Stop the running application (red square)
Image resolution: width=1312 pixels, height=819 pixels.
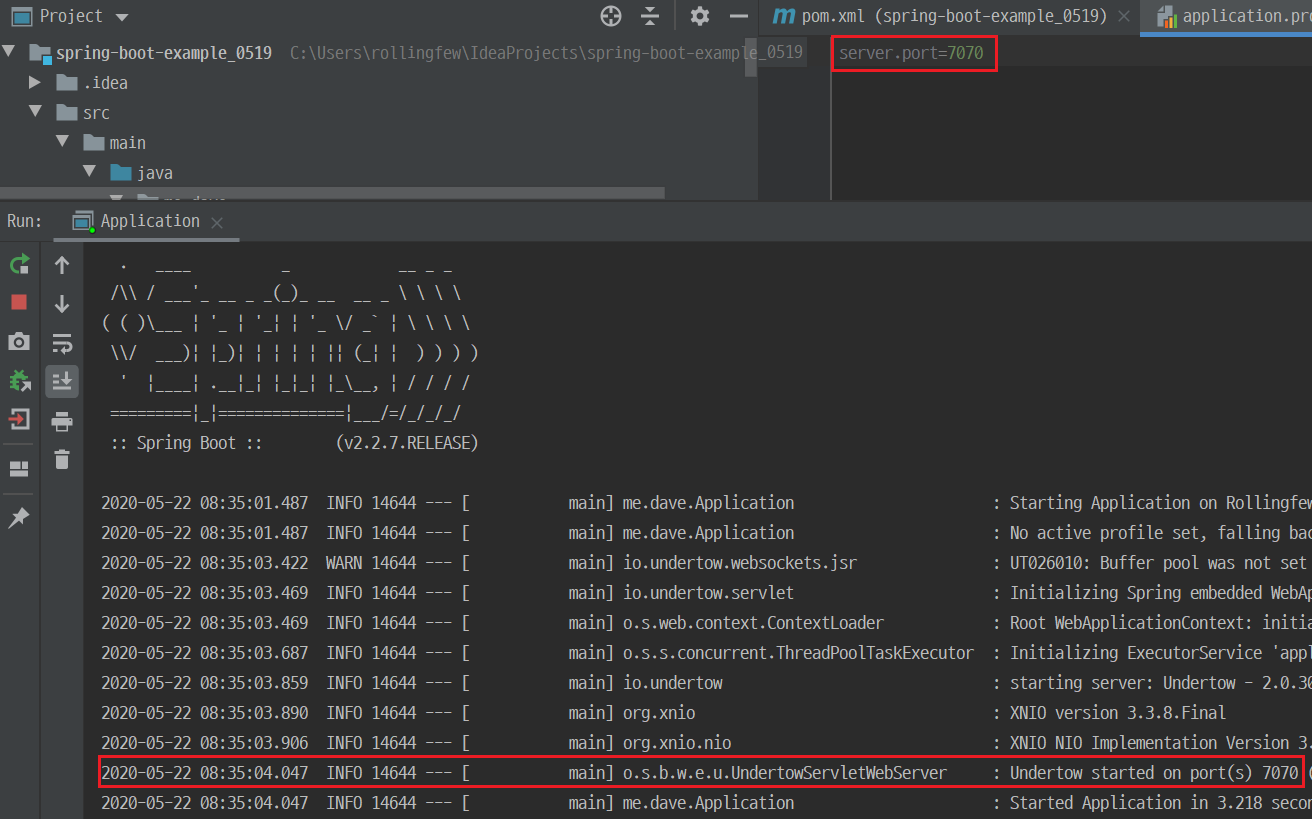(19, 302)
